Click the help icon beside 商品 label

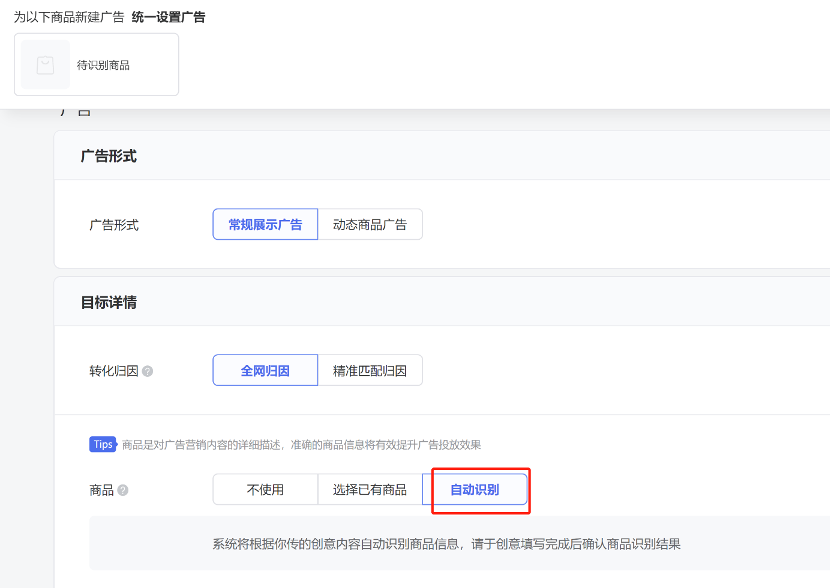coord(123,490)
